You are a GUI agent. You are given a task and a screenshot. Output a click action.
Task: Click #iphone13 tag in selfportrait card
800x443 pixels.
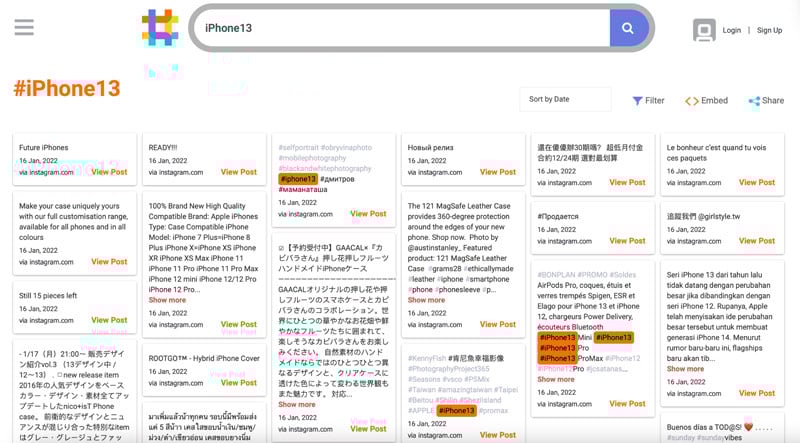(298, 179)
